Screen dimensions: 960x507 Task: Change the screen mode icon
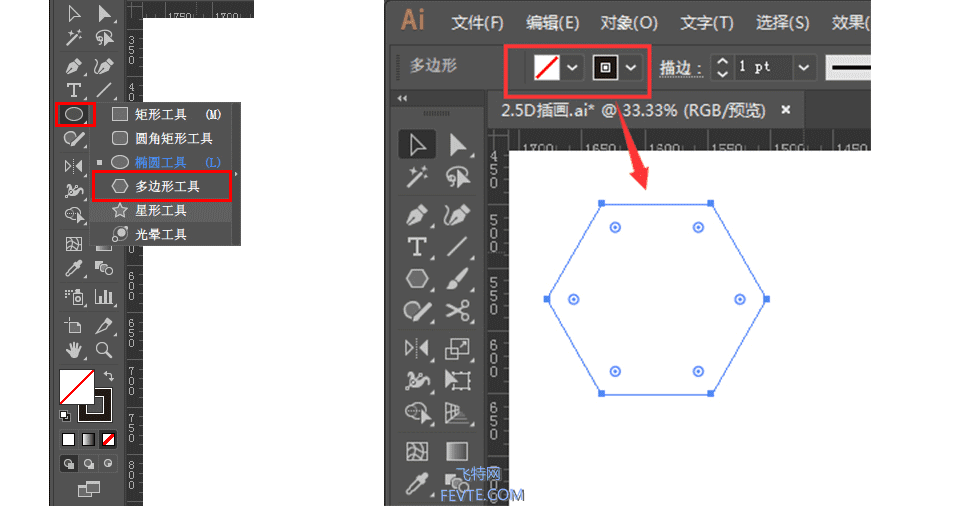coord(89,489)
